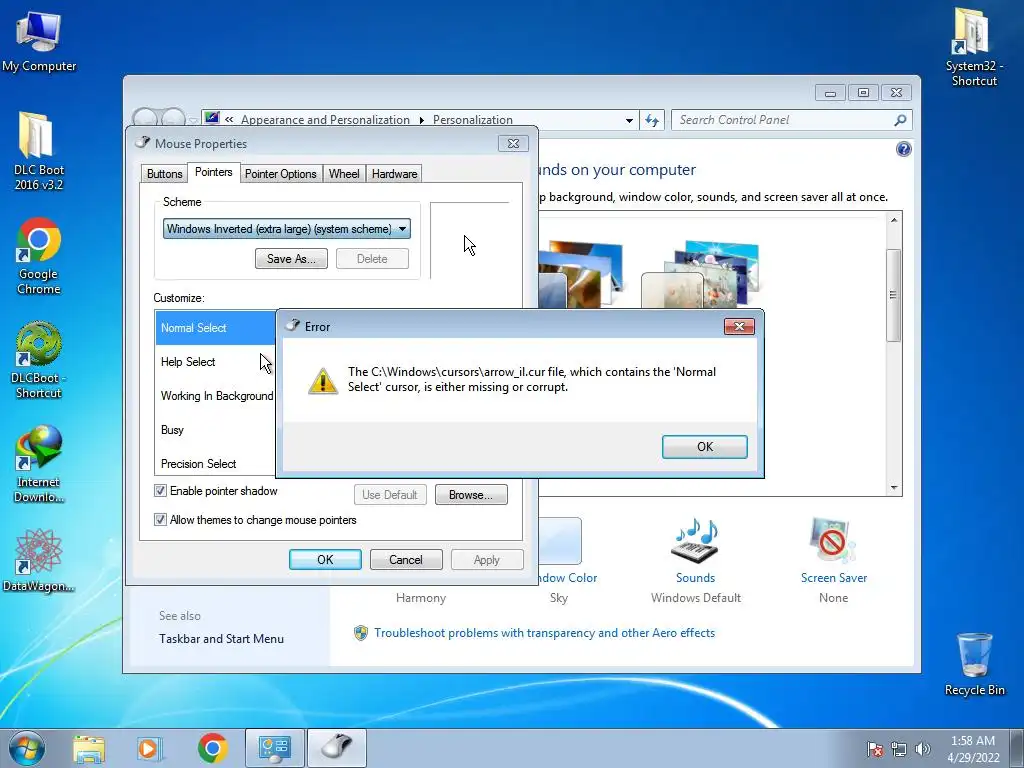Click OK in Mouse Properties
The image size is (1024, 768).
(x=325, y=560)
